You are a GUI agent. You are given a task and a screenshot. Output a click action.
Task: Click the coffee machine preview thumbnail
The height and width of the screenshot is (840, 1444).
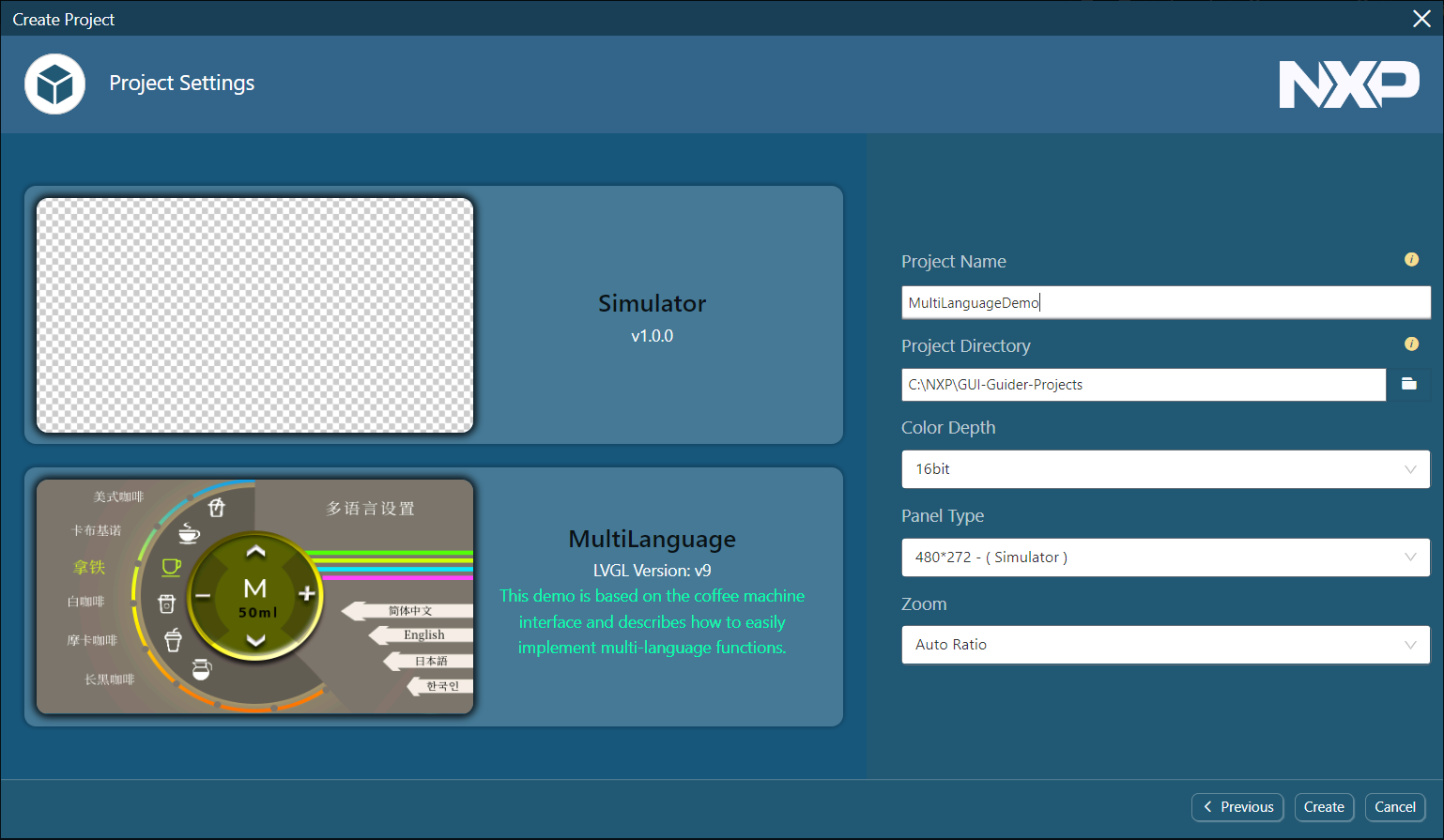[254, 596]
